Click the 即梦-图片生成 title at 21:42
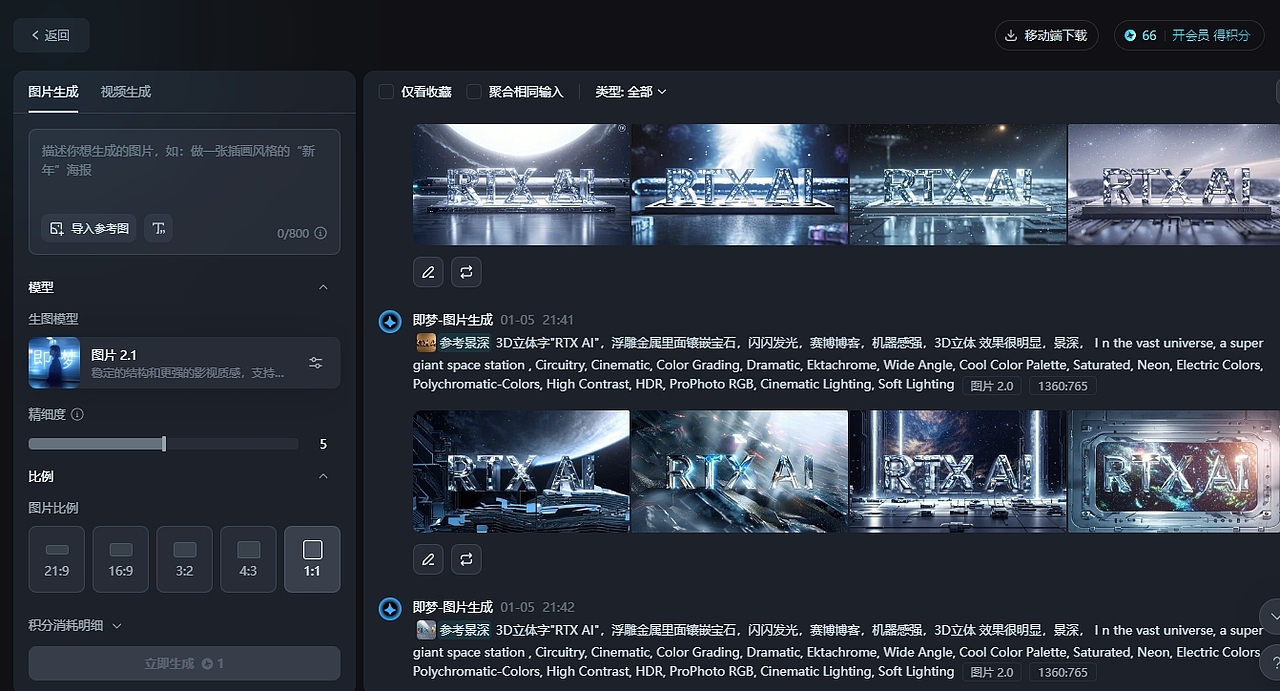 [453, 607]
